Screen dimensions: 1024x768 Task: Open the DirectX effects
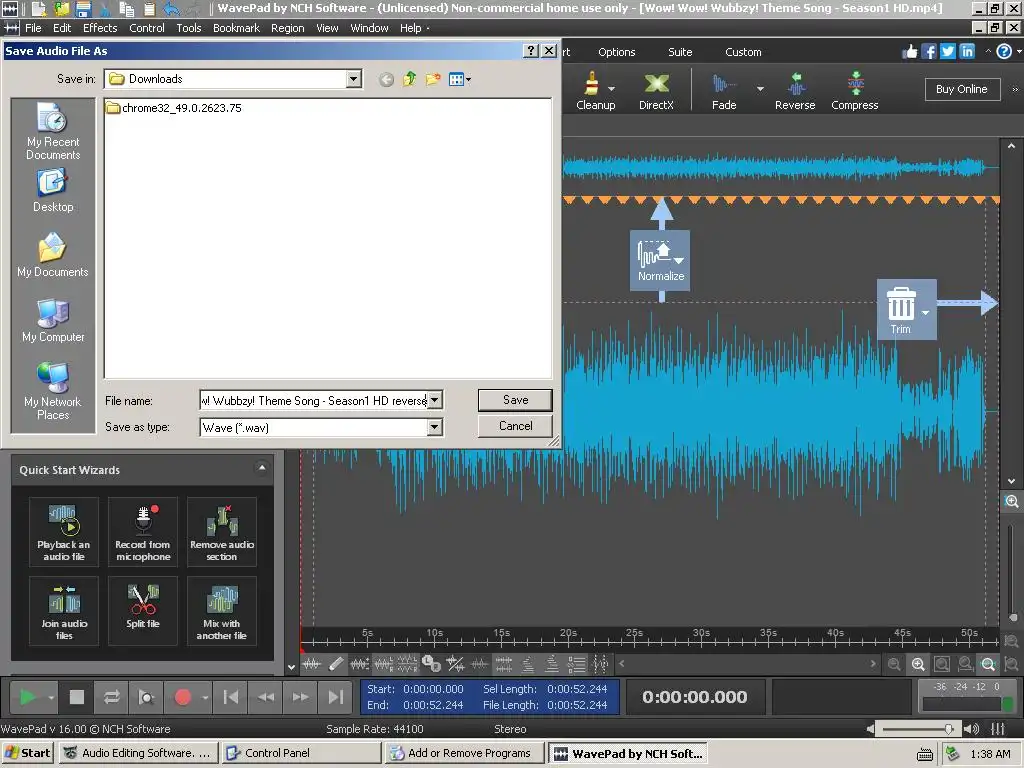tap(656, 91)
